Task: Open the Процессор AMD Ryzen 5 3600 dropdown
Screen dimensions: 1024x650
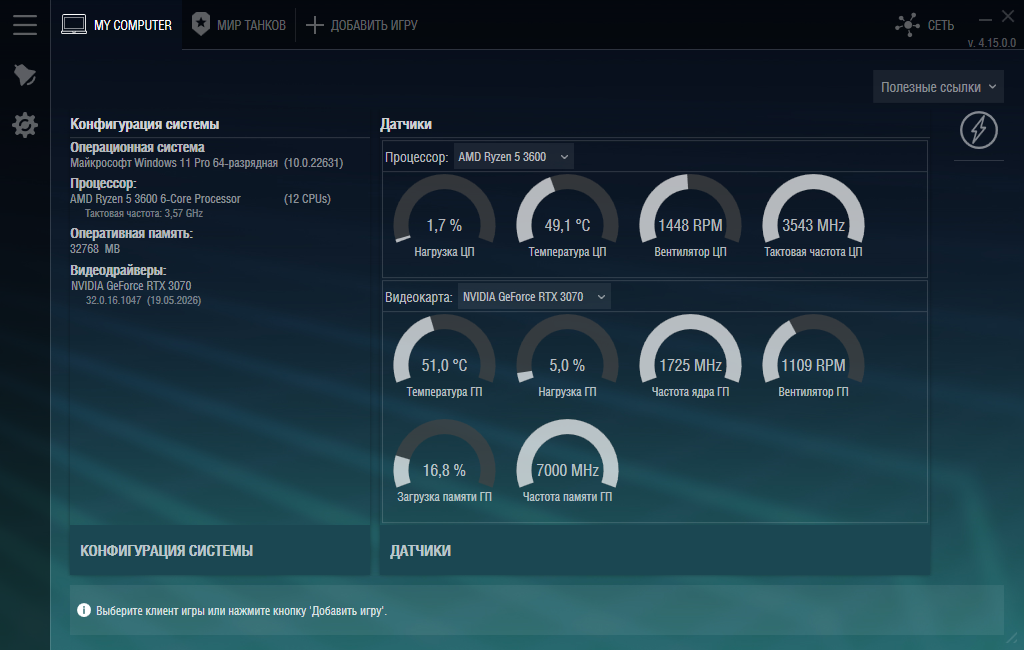Action: [x=513, y=157]
